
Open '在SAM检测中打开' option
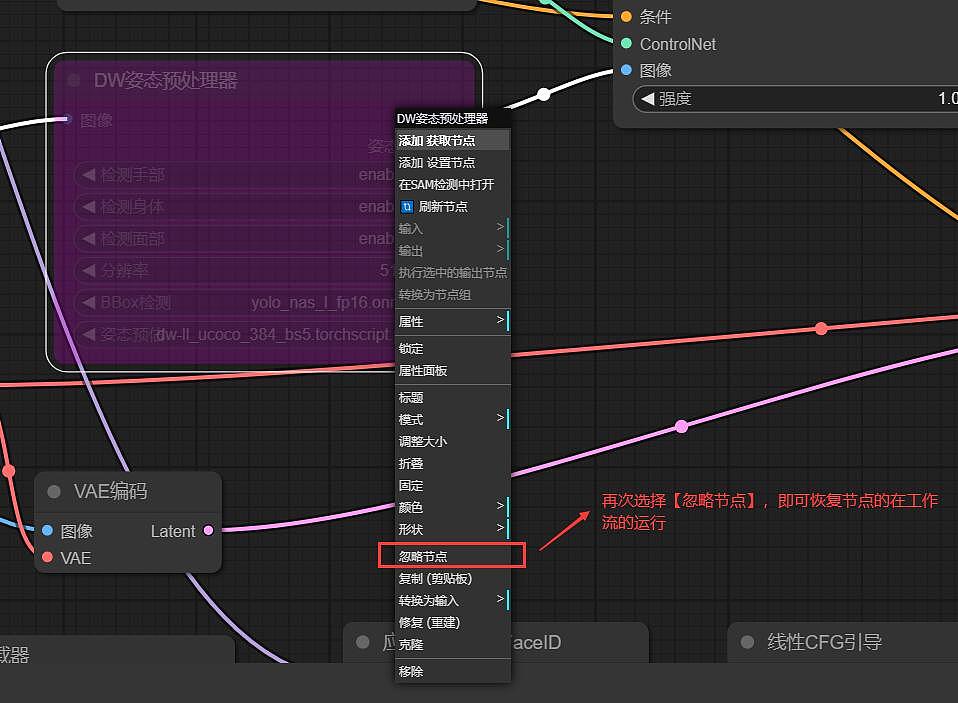pyautogui.click(x=452, y=184)
